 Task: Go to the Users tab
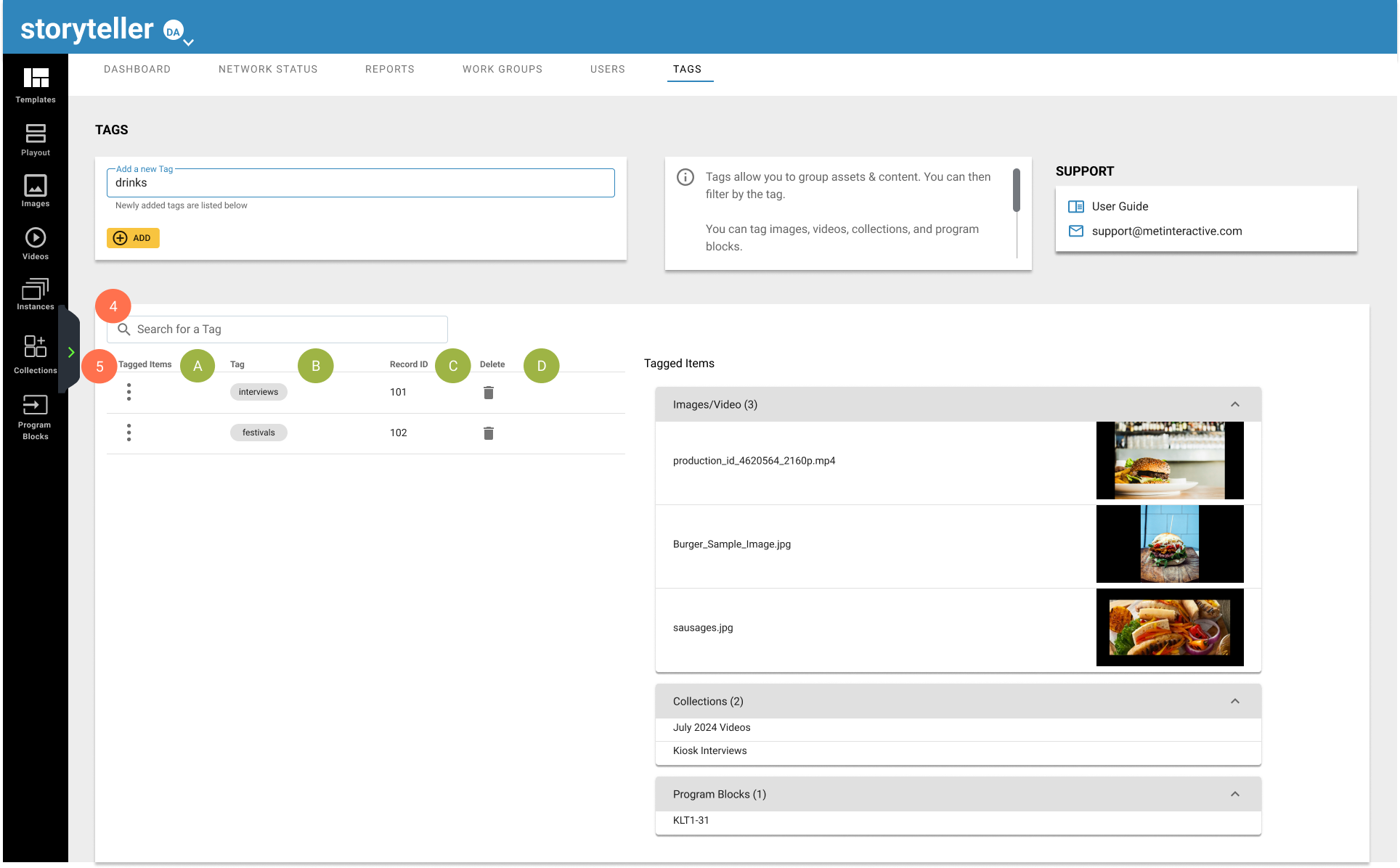click(608, 69)
